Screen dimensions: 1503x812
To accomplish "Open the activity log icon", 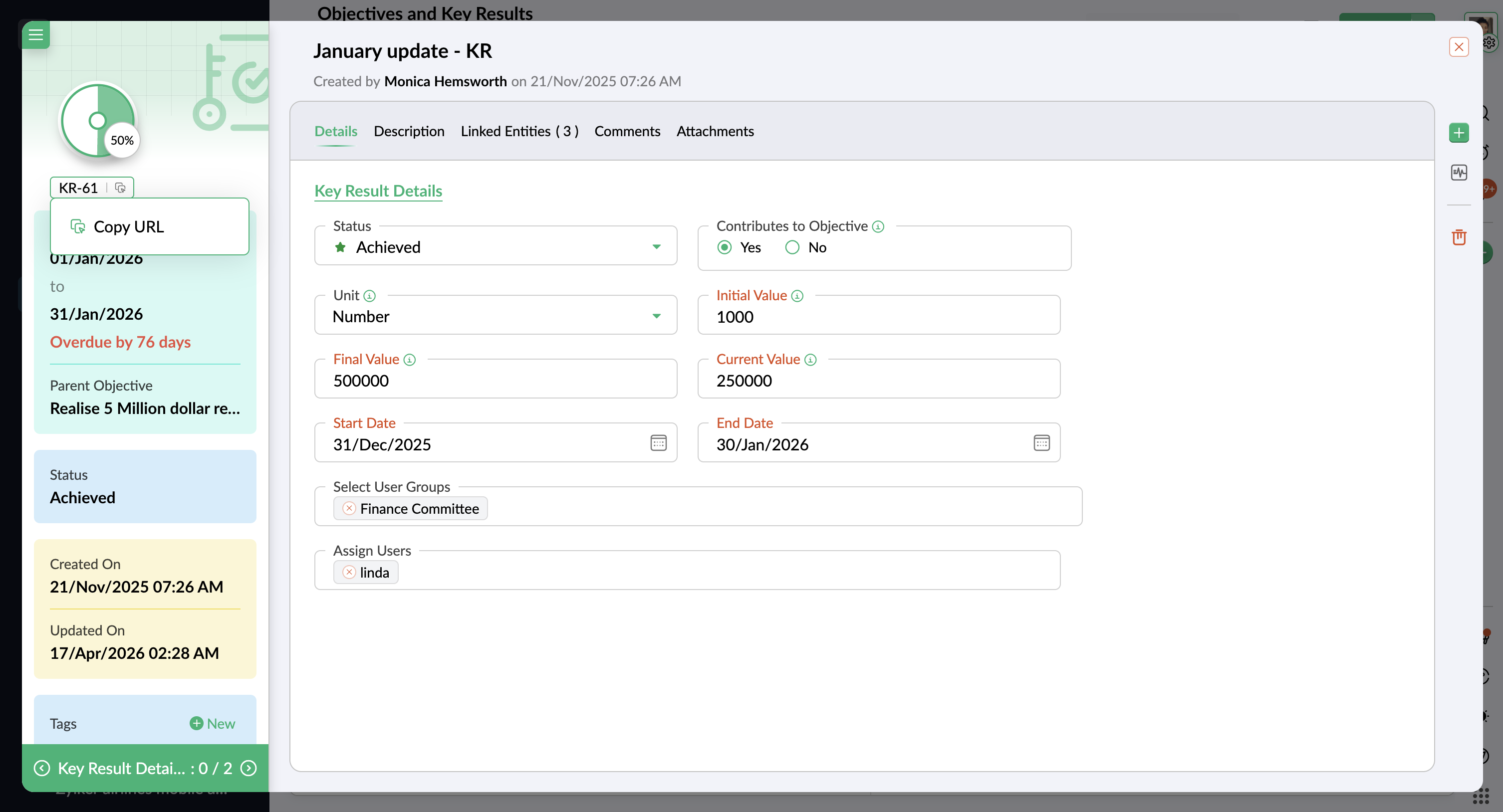I will point(1459,173).
